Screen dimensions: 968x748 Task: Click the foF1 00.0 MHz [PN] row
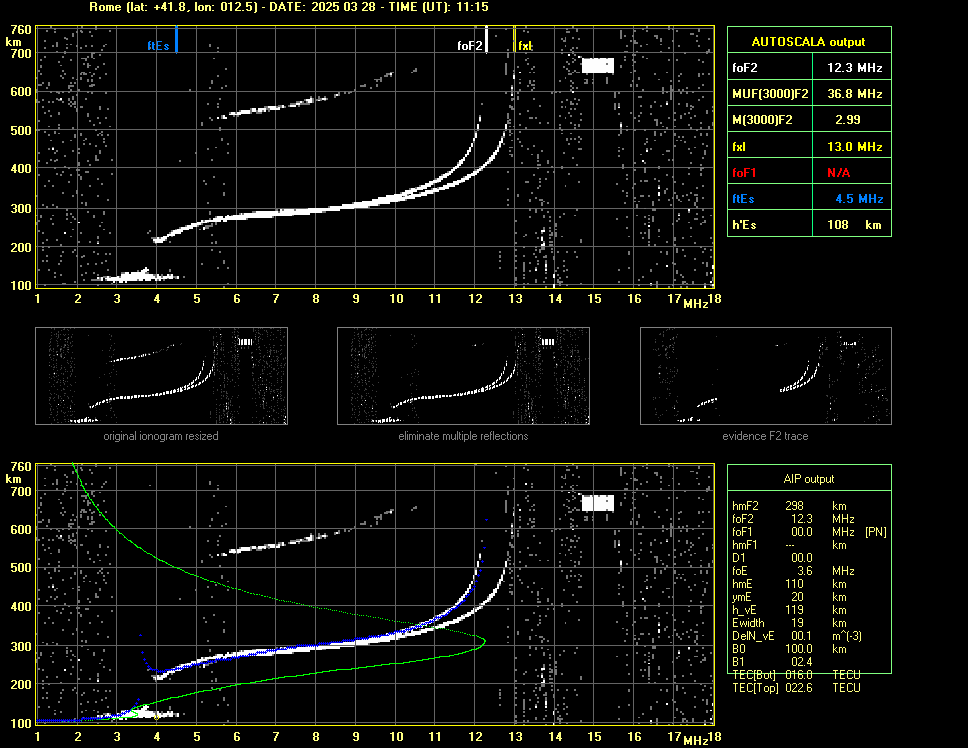pyautogui.click(x=809, y=532)
